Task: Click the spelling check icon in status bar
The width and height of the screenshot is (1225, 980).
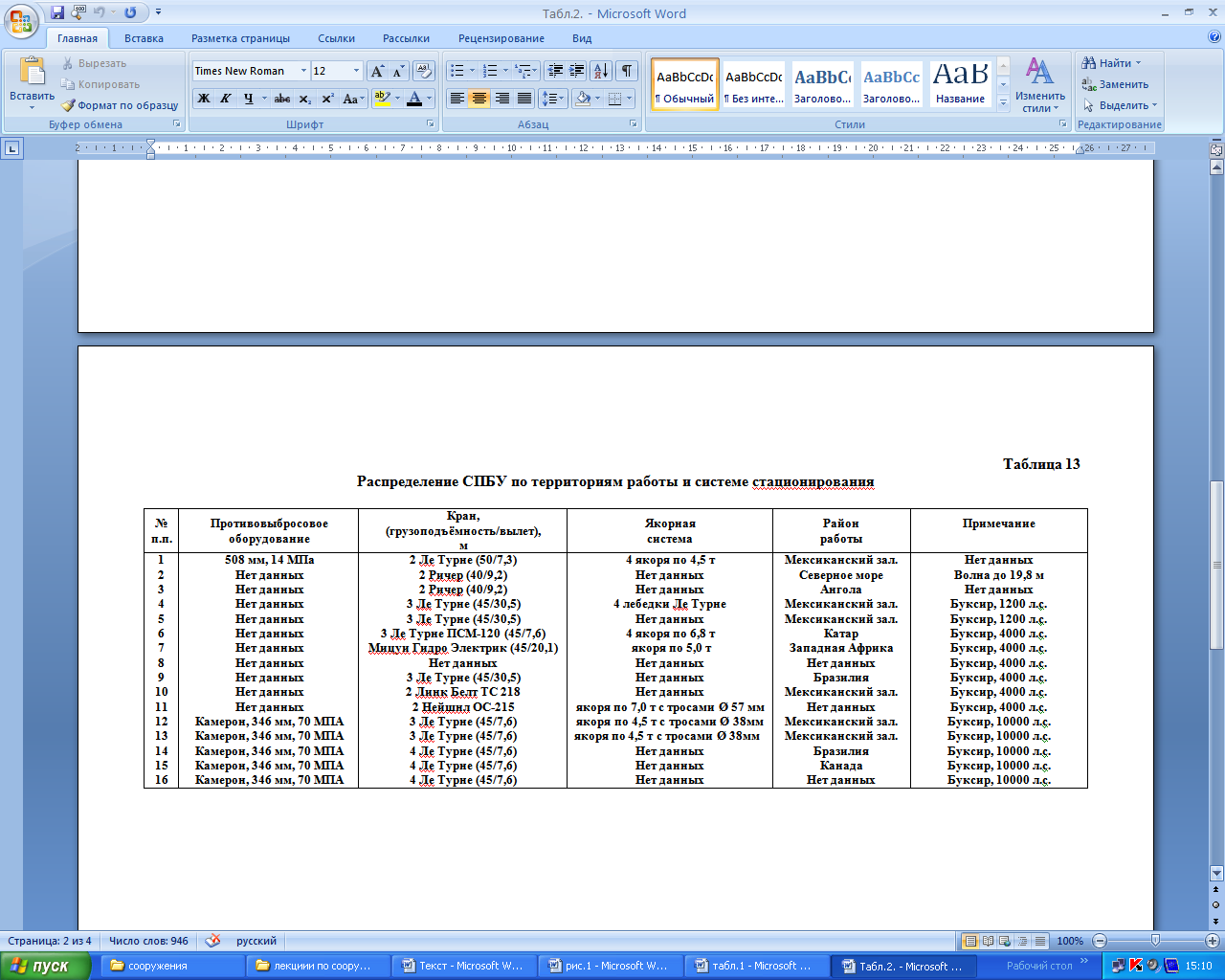Action: pos(212,941)
